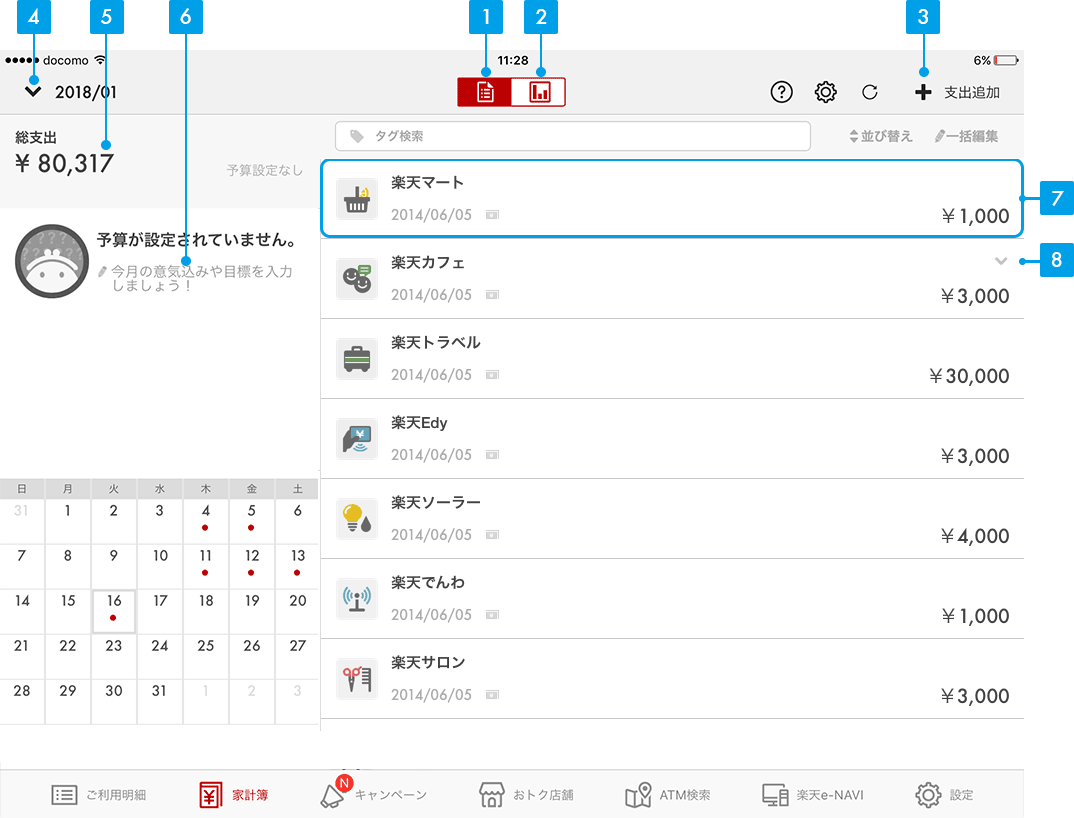This screenshot has height=818, width=1074.
Task: Expand the 楽天カフェ entry chevron
Action: 1001,261
